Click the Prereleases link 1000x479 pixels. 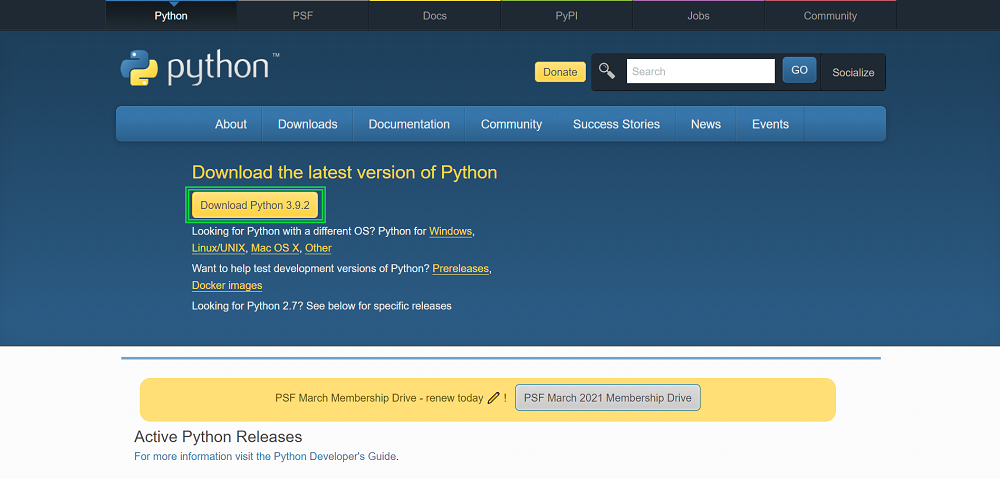point(460,269)
